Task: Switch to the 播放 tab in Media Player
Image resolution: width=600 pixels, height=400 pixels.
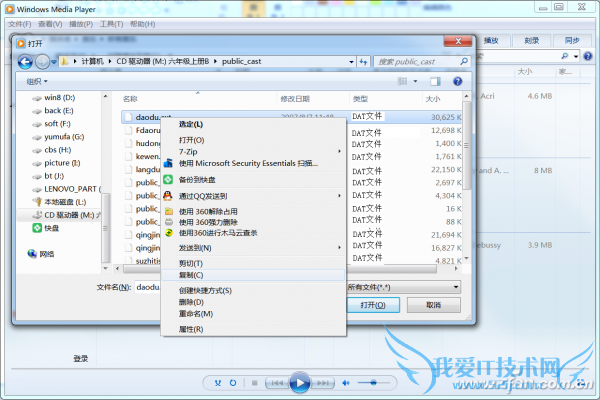Action: click(491, 41)
